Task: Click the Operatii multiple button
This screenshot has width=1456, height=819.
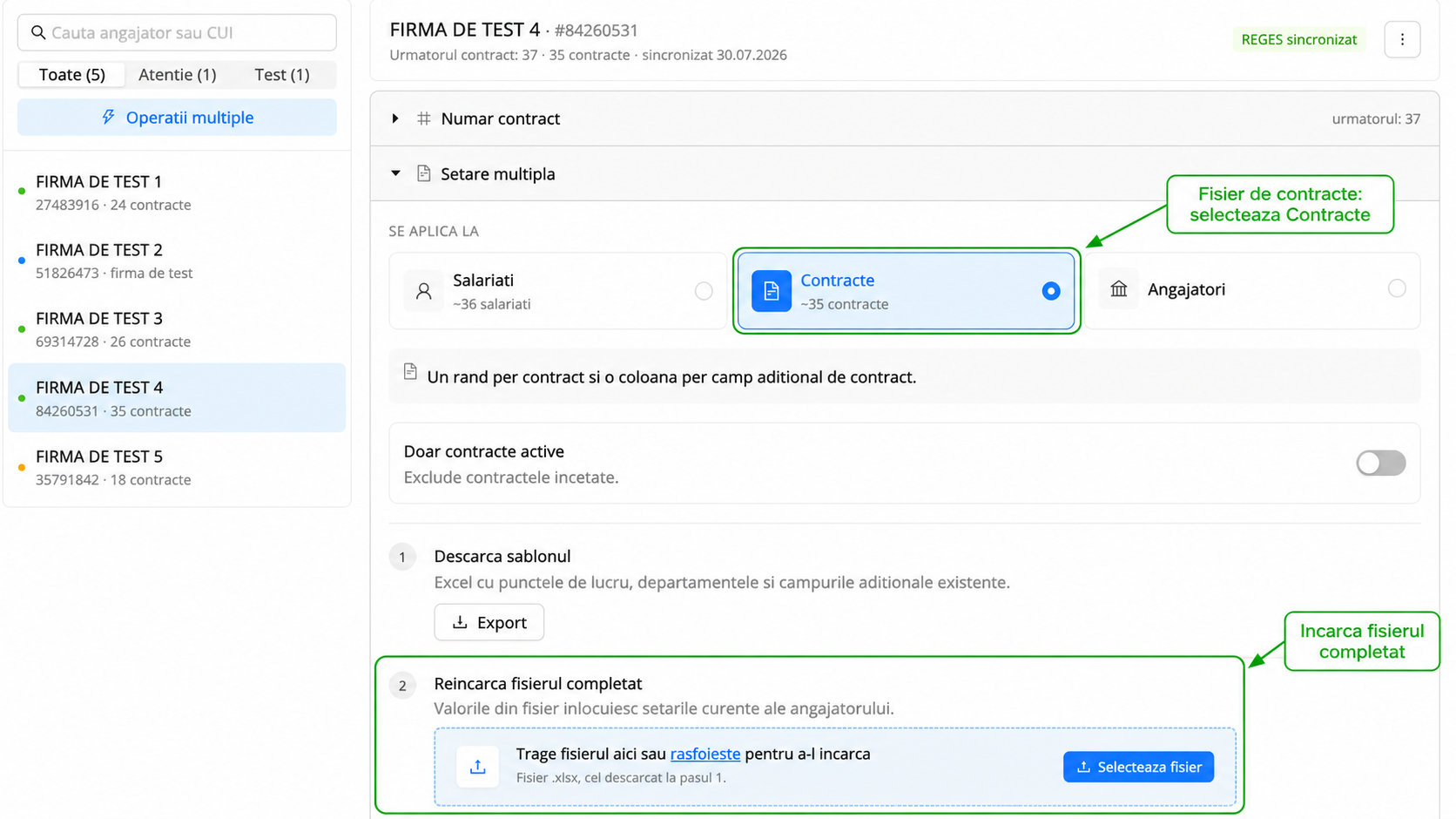Action: [177, 117]
